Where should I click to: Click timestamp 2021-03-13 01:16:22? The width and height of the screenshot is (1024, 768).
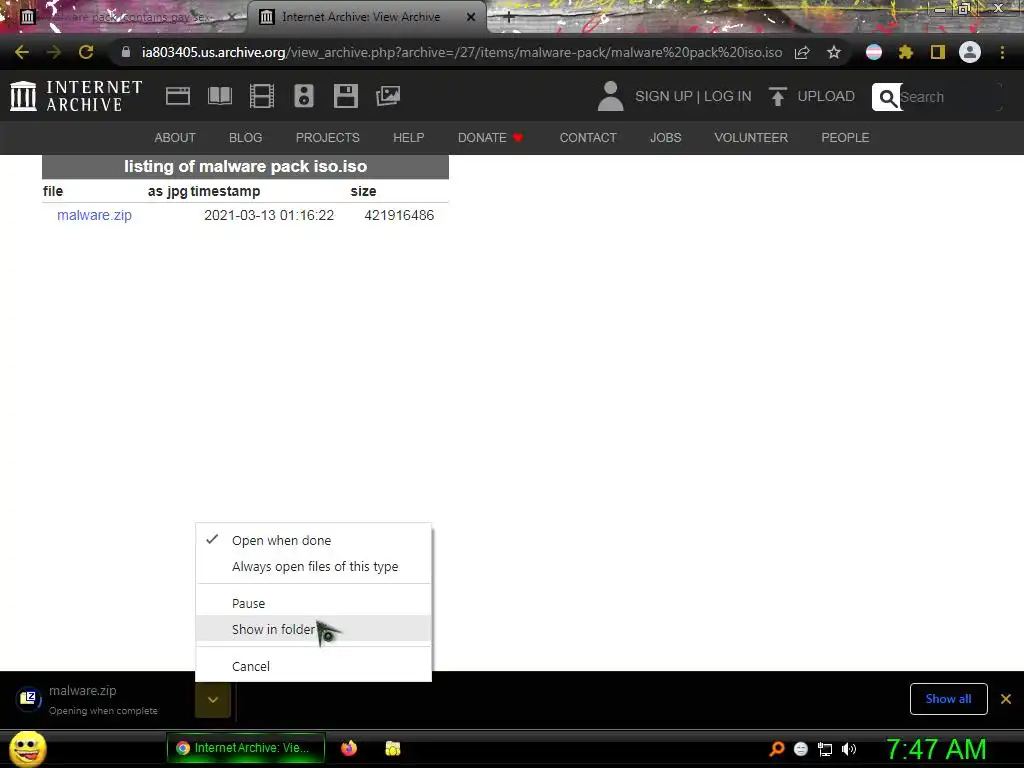(x=269, y=215)
